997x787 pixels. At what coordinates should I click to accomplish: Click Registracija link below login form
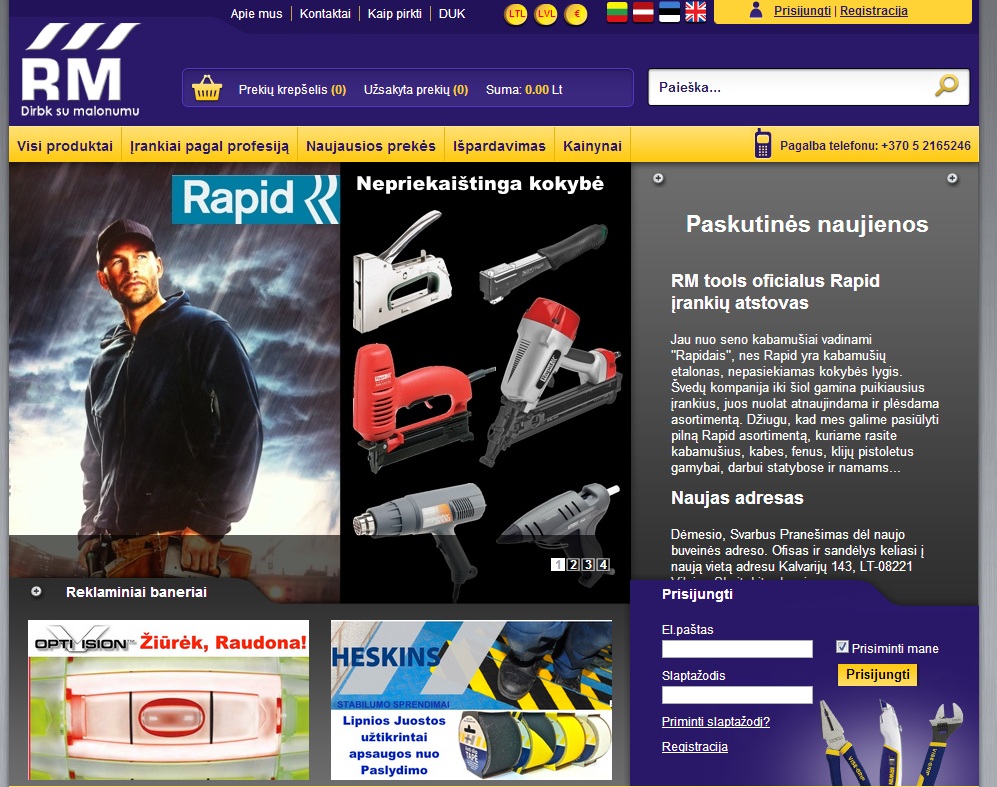[695, 747]
